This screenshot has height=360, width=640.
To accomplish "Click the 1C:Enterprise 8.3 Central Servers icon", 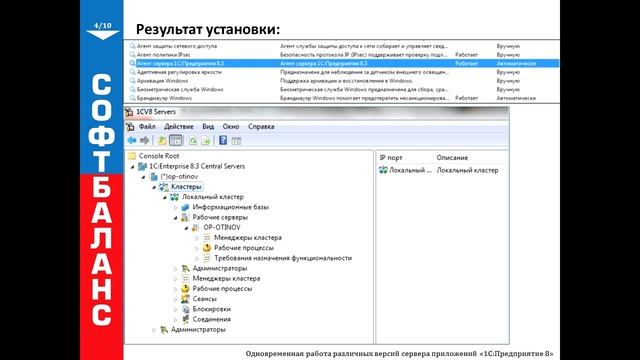I will 142,166.
